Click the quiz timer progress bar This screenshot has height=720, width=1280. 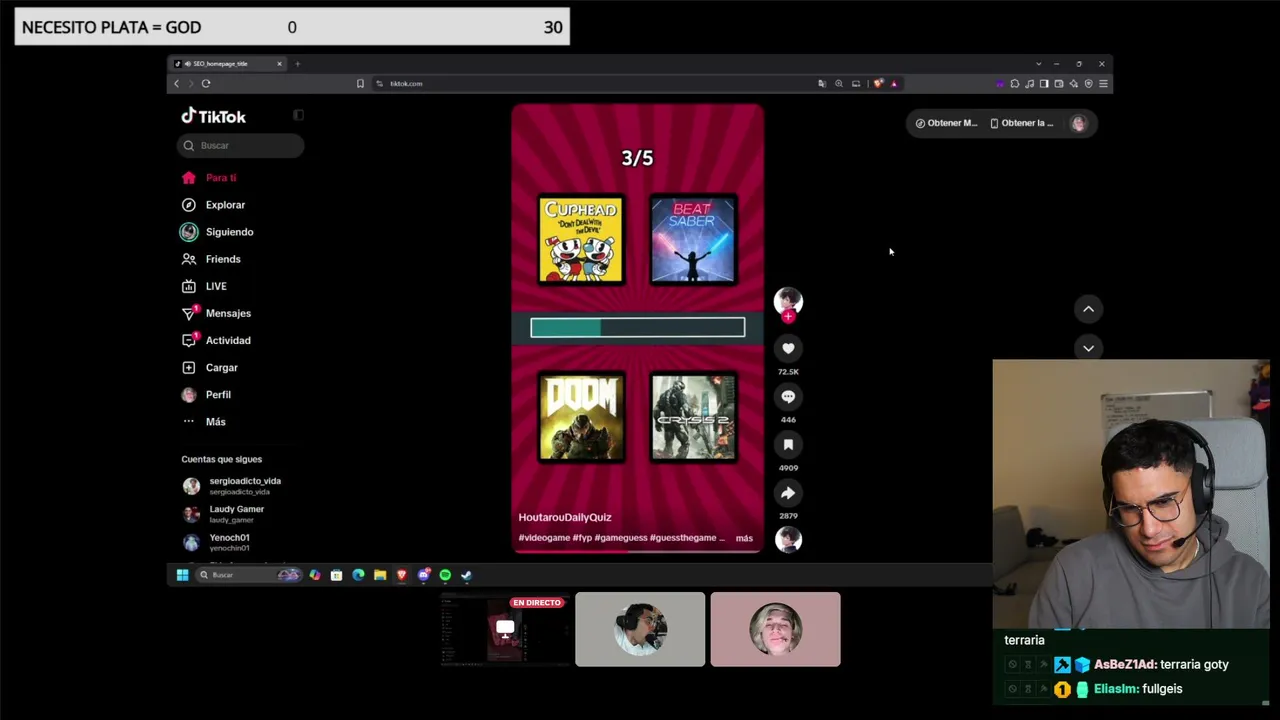[x=637, y=328]
